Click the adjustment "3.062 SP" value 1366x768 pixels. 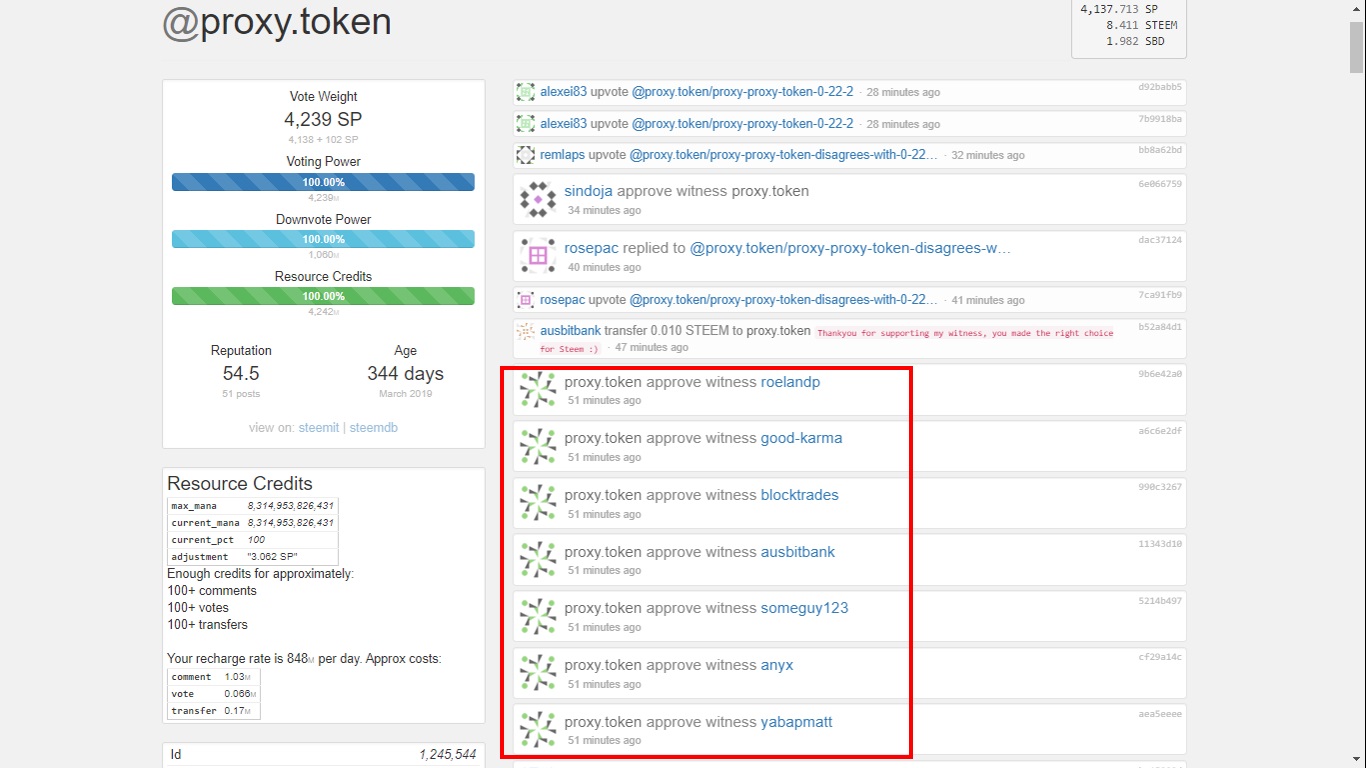pyautogui.click(x=272, y=556)
